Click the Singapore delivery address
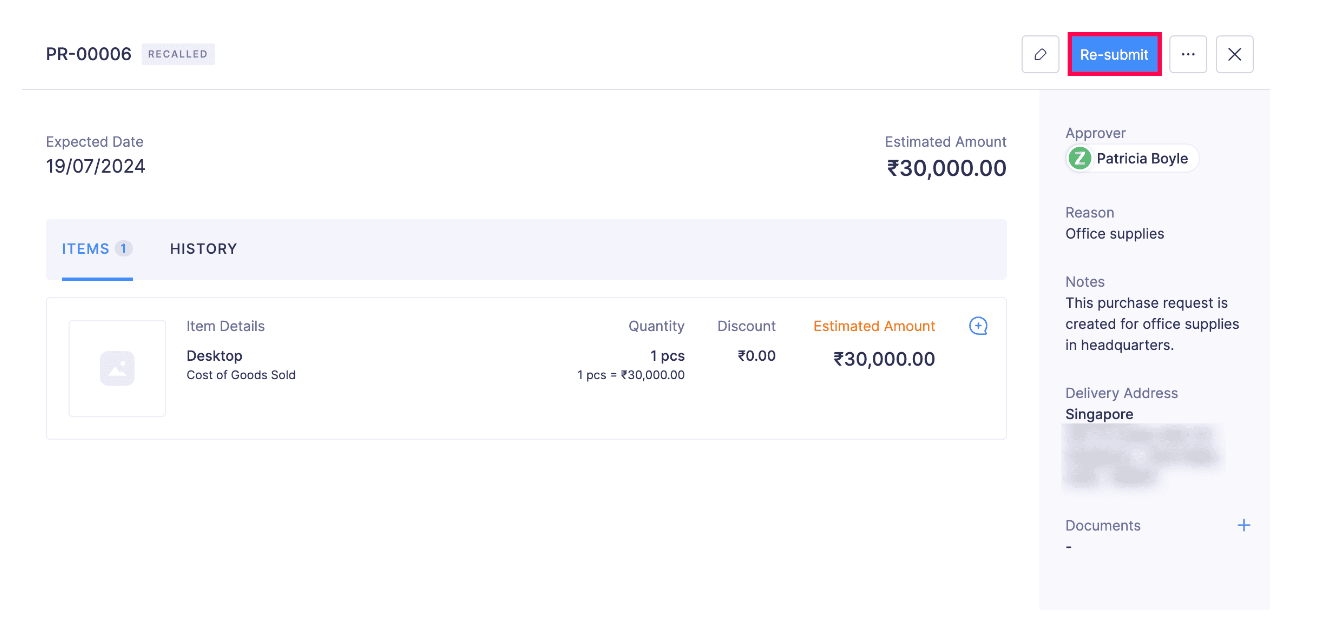The width and height of the screenshot is (1320, 628). (x=1099, y=414)
